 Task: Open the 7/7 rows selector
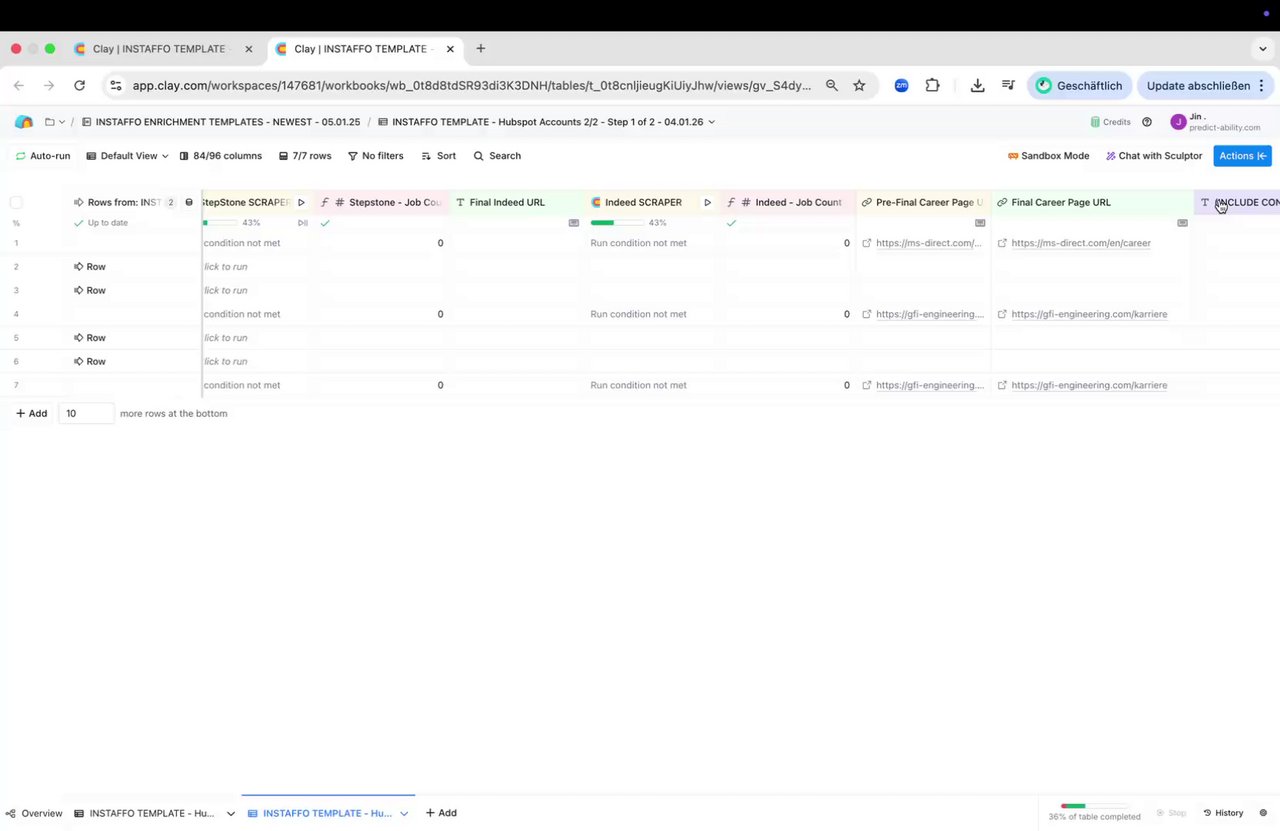click(305, 156)
